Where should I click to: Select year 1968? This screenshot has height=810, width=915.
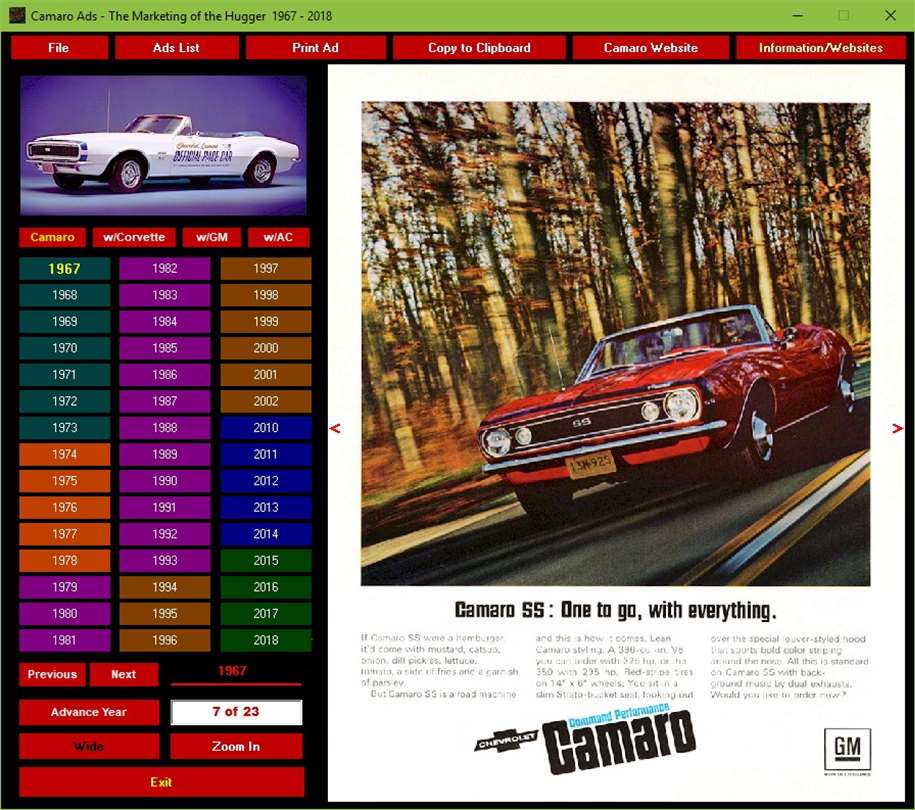[x=65, y=295]
